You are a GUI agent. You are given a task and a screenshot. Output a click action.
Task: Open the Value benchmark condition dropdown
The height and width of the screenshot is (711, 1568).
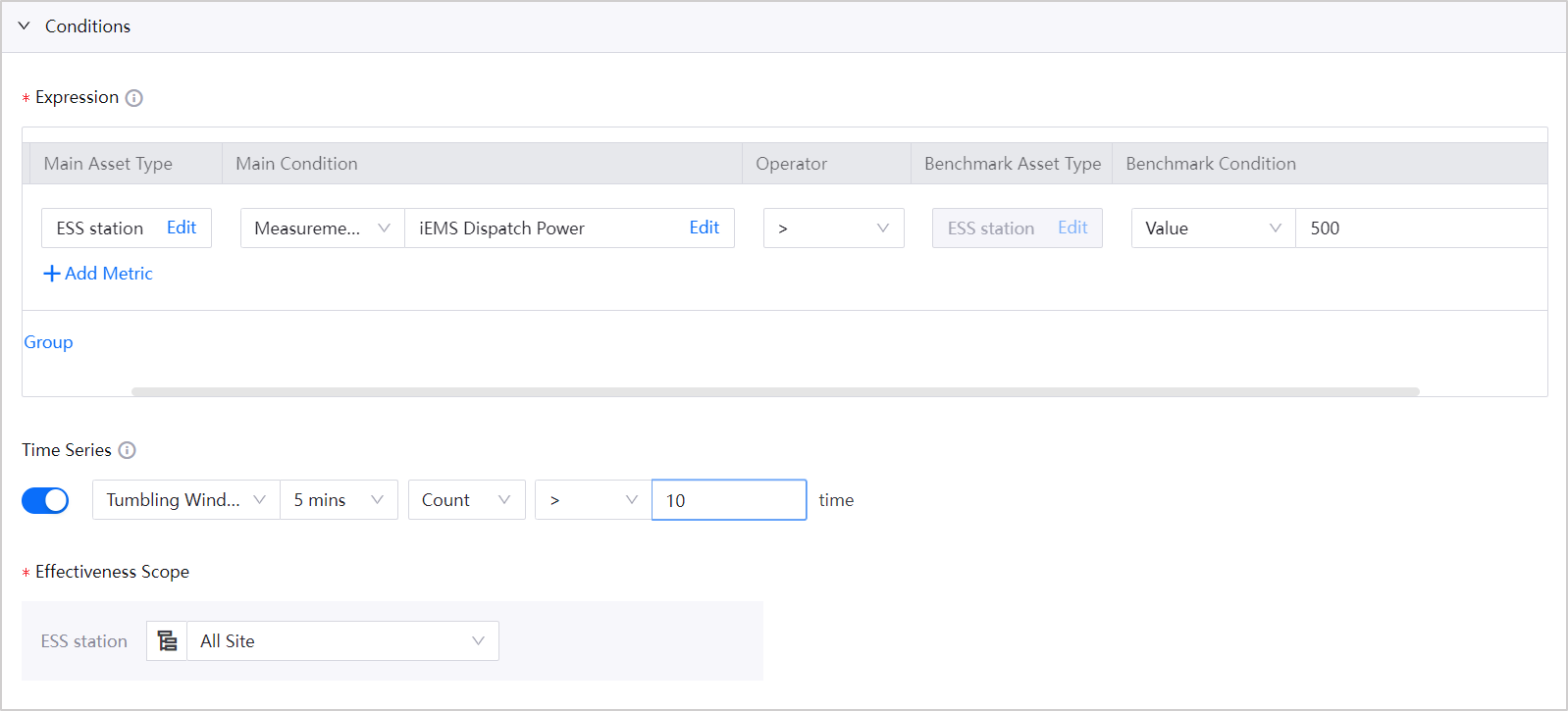(x=1213, y=229)
